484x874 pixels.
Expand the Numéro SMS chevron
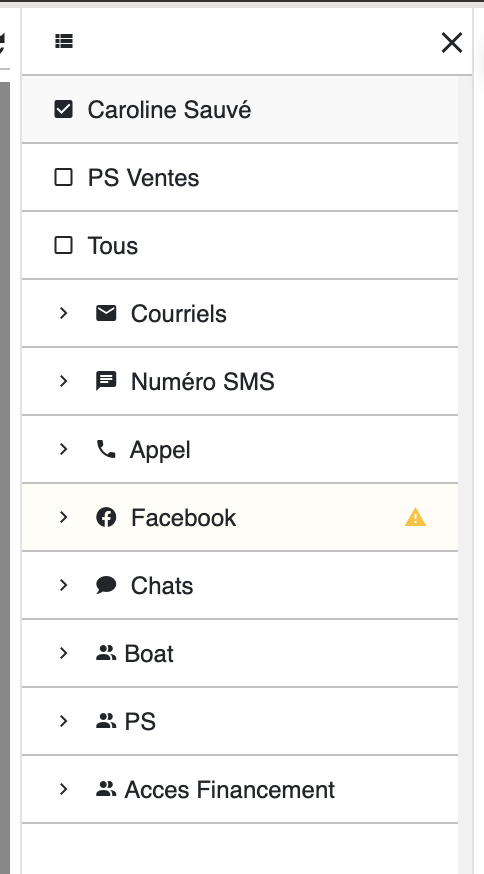click(64, 381)
